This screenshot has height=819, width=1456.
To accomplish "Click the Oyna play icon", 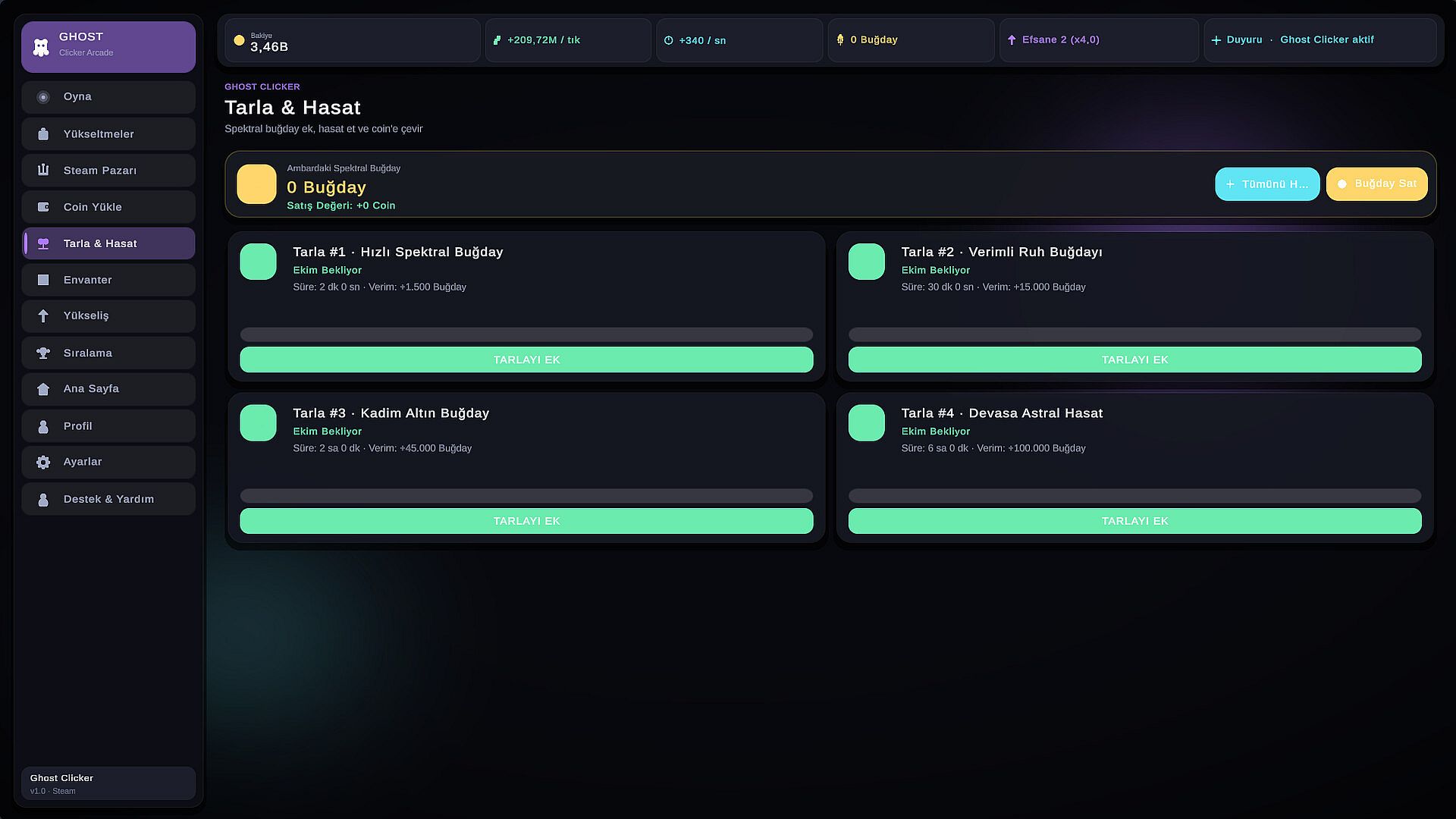I will click(x=43, y=97).
